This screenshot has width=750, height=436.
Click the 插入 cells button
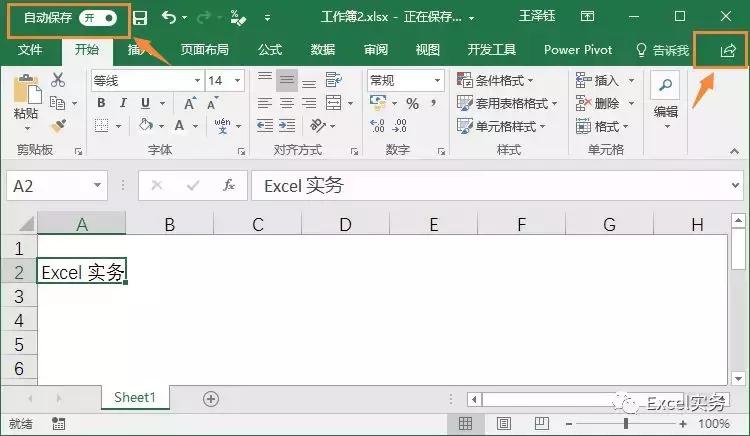pyautogui.click(x=597, y=80)
